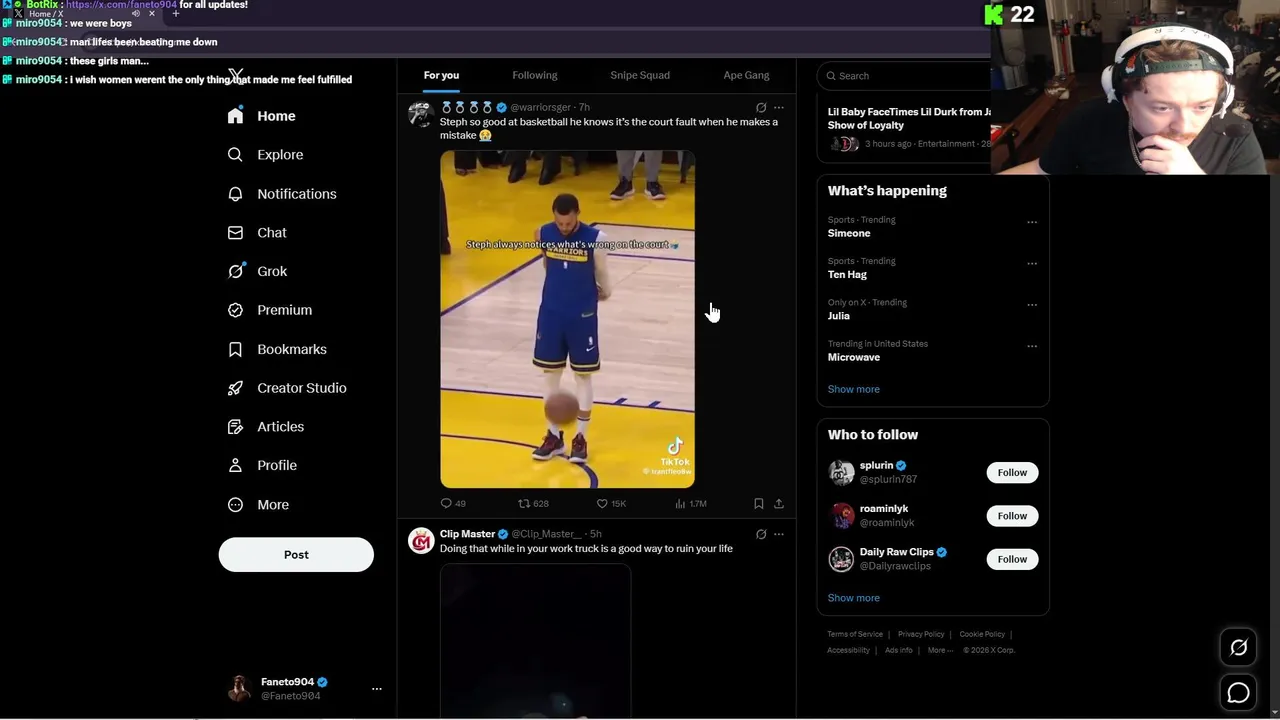Open options for Simeone trend
This screenshot has width=1280, height=720.
tap(1032, 222)
